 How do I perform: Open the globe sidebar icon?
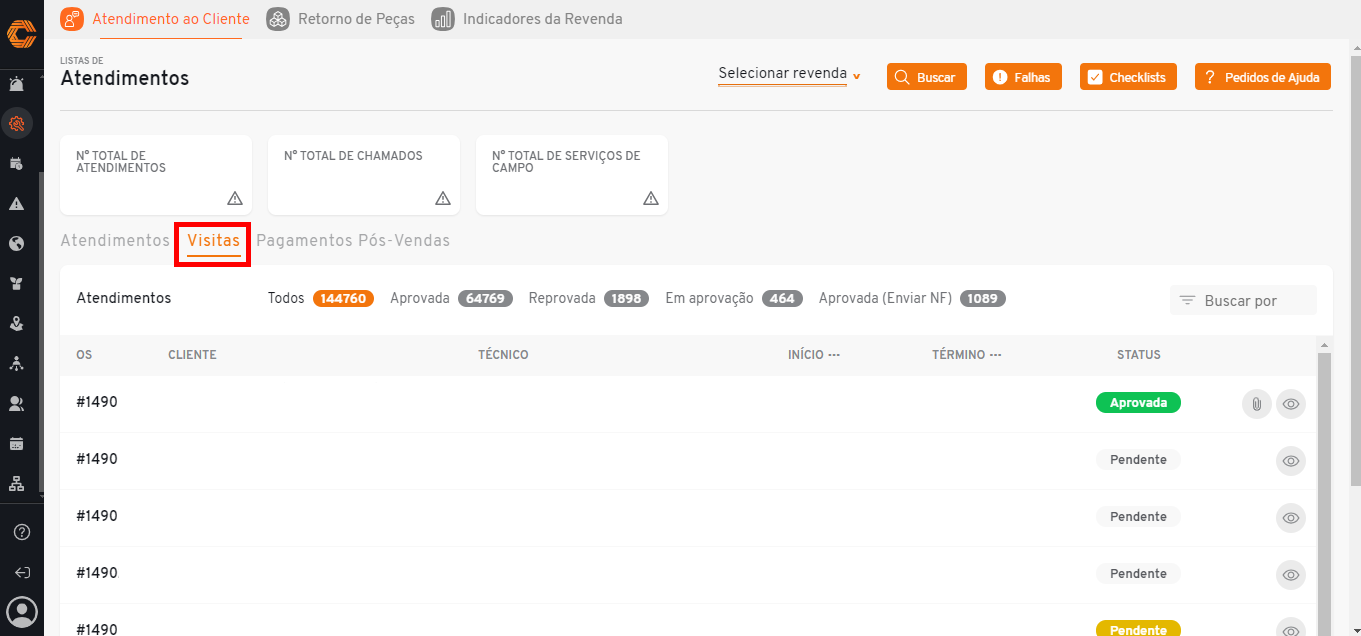click(17, 243)
